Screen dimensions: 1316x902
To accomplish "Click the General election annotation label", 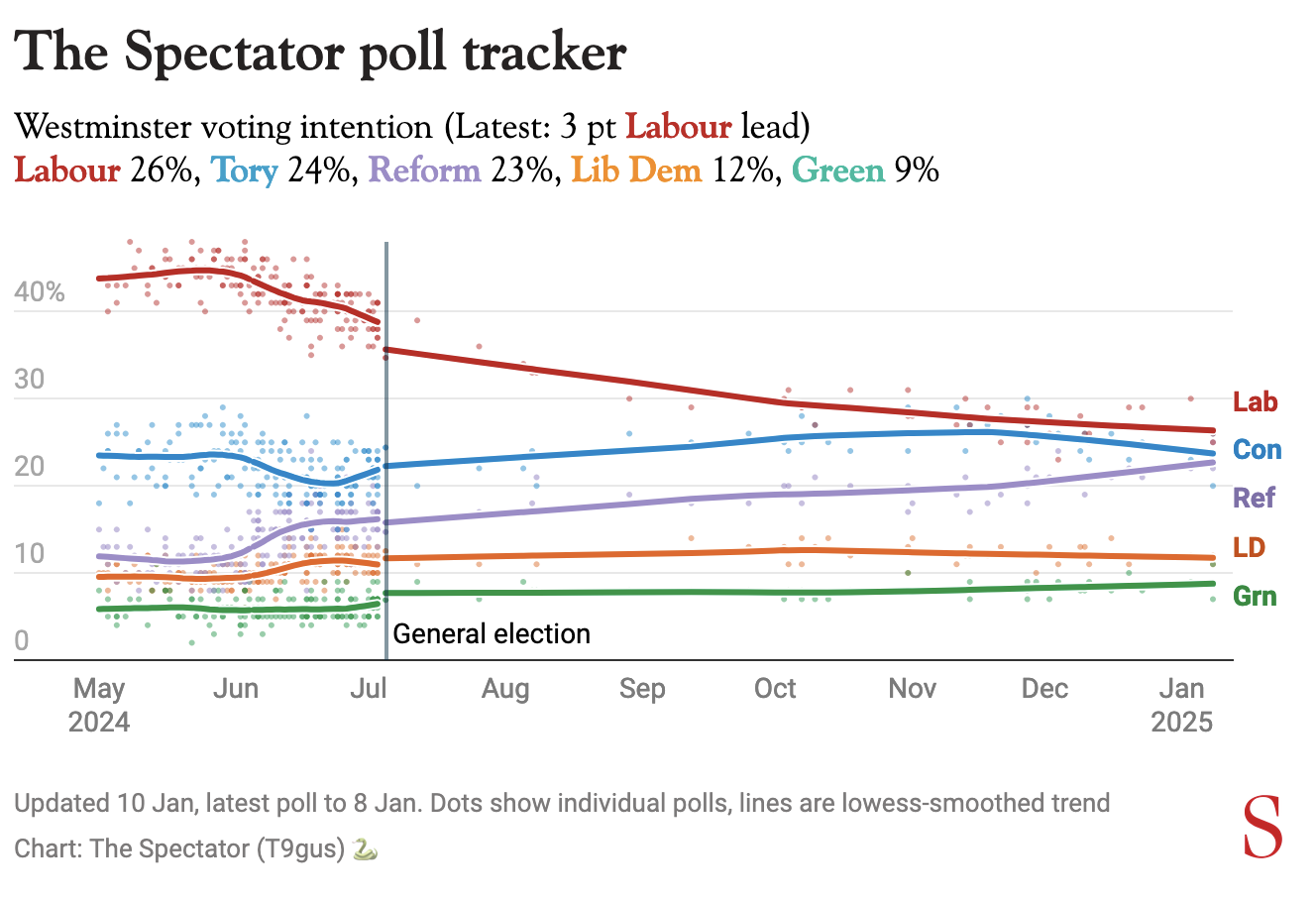I will tap(492, 634).
